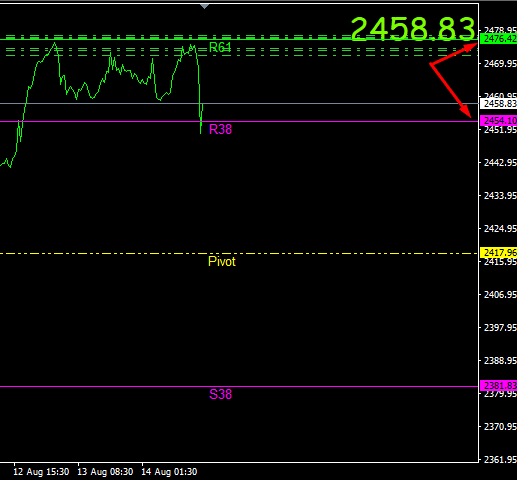Viewport: 517px width, 480px height.
Task: Click the 14 Aug 01:30 time label
Action: pyautogui.click(x=169, y=472)
